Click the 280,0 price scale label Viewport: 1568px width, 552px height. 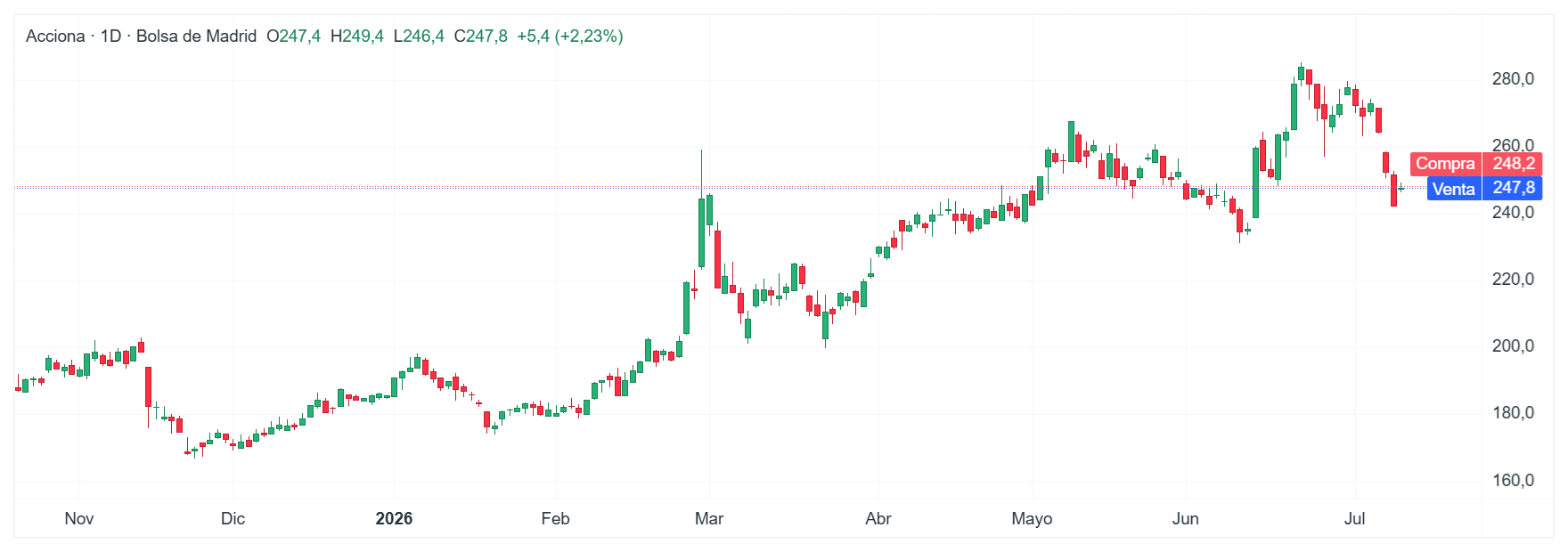tap(1513, 79)
